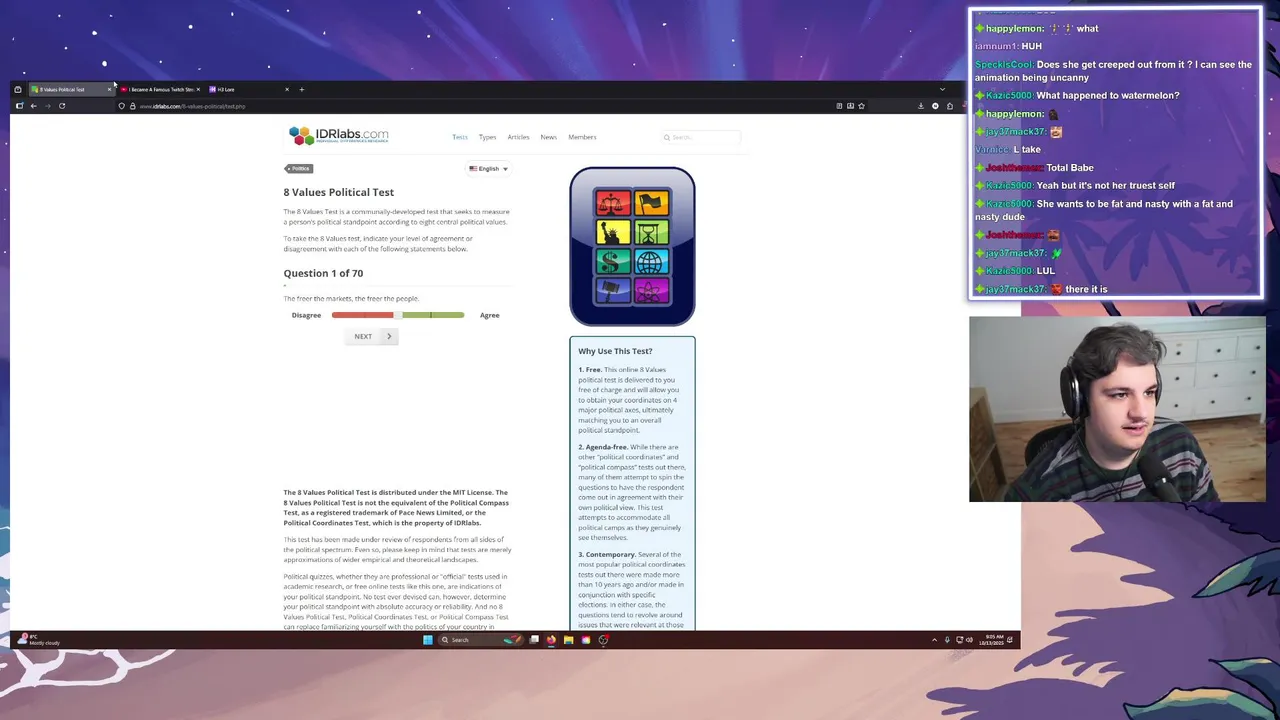Click the weather widget on taskbar
The width and height of the screenshot is (1280, 720).
pos(38,640)
